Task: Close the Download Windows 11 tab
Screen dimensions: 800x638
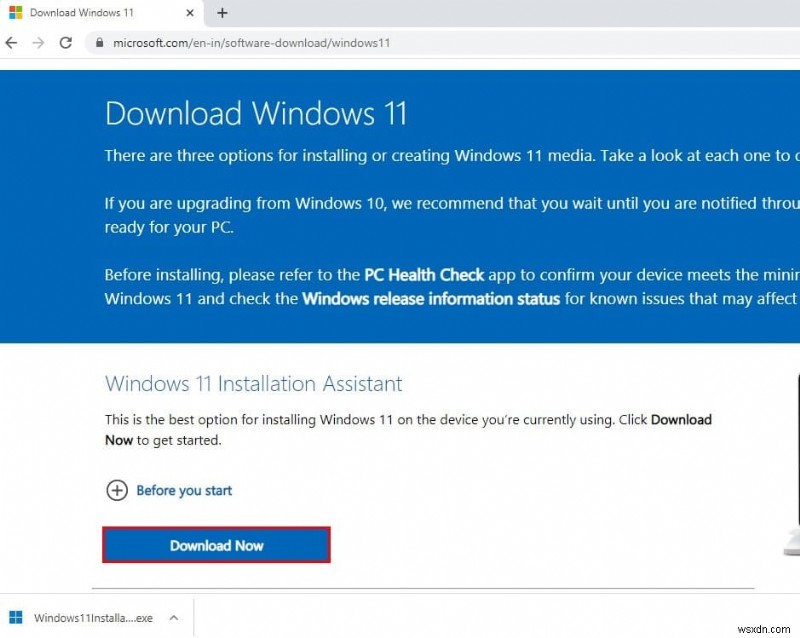Action: [189, 13]
